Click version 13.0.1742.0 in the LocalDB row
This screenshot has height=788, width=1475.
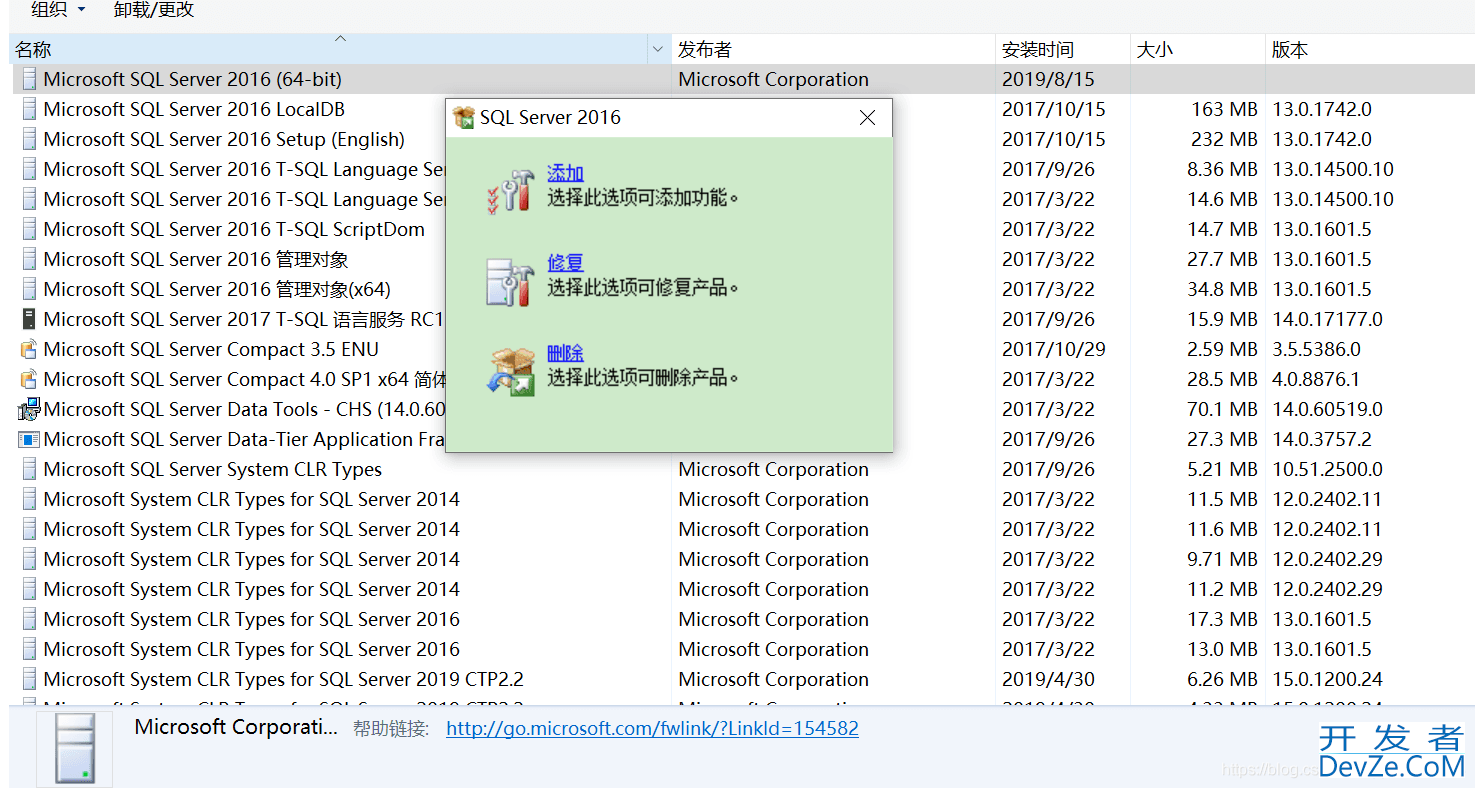pos(1322,110)
